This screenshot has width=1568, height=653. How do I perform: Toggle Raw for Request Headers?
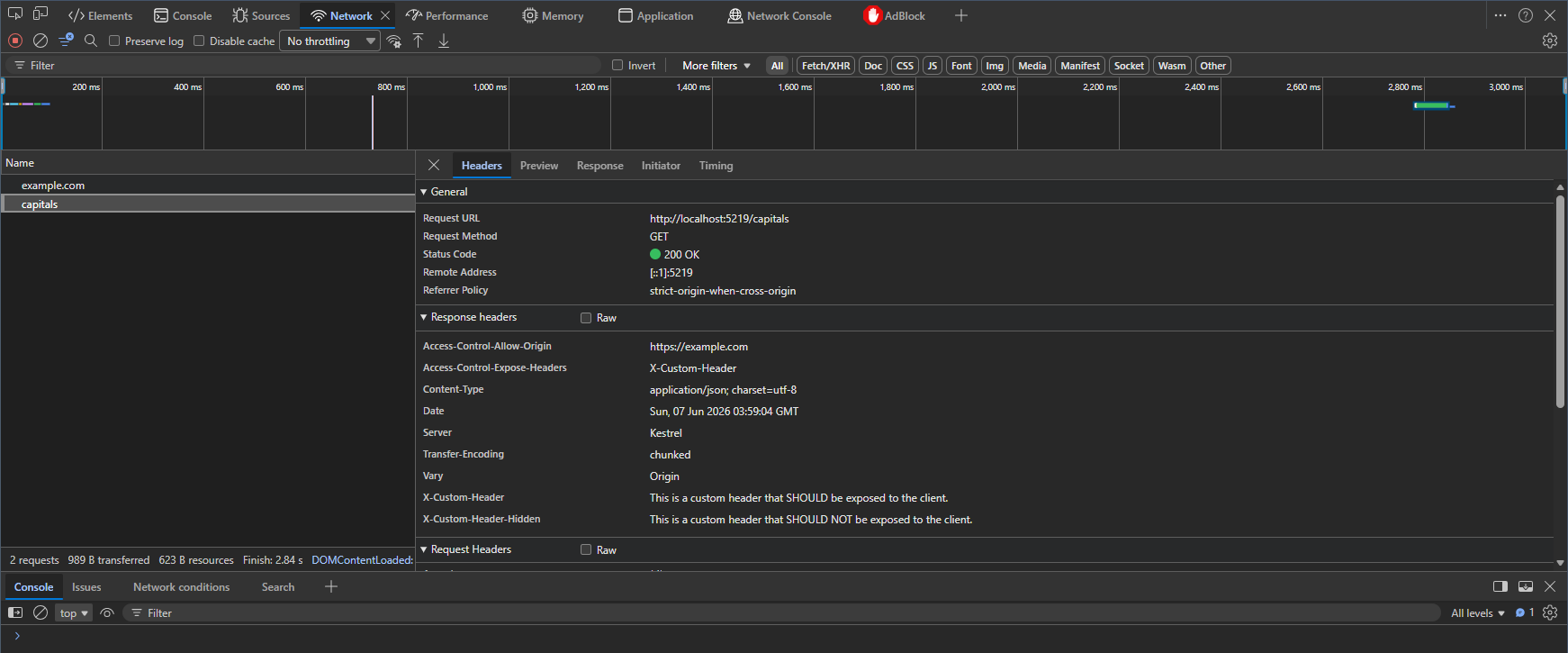[586, 549]
